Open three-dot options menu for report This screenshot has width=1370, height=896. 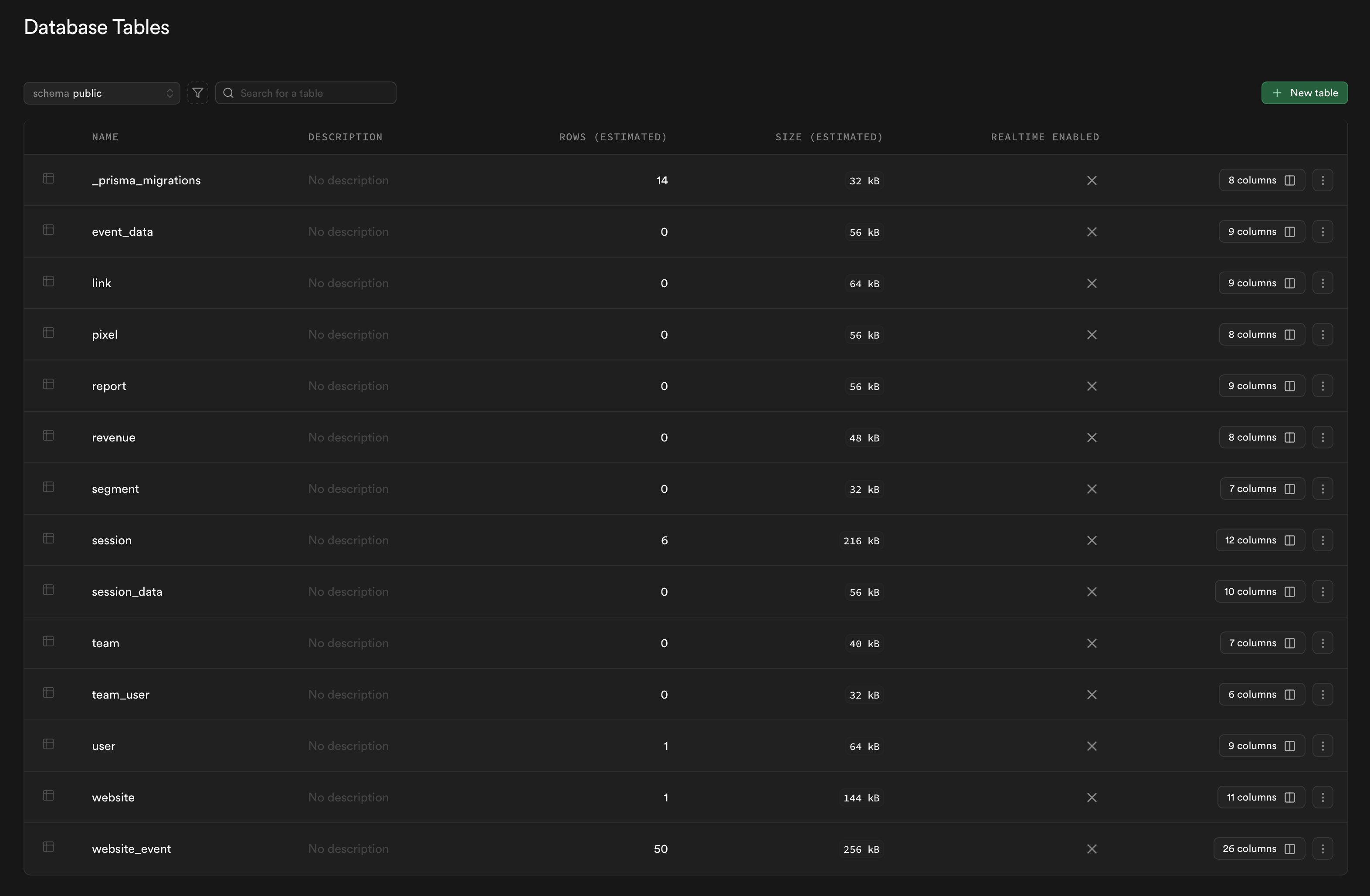(1322, 386)
